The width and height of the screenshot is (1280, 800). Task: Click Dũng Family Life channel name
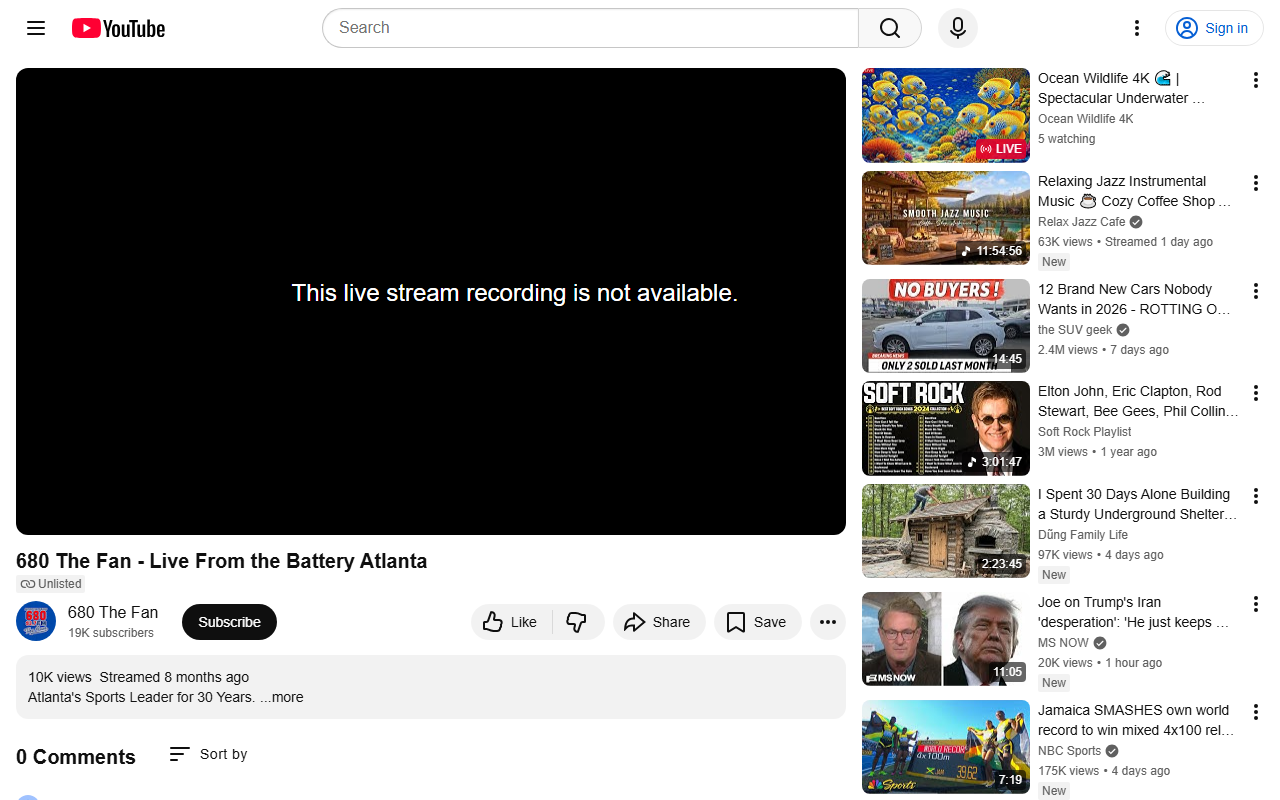pos(1083,535)
